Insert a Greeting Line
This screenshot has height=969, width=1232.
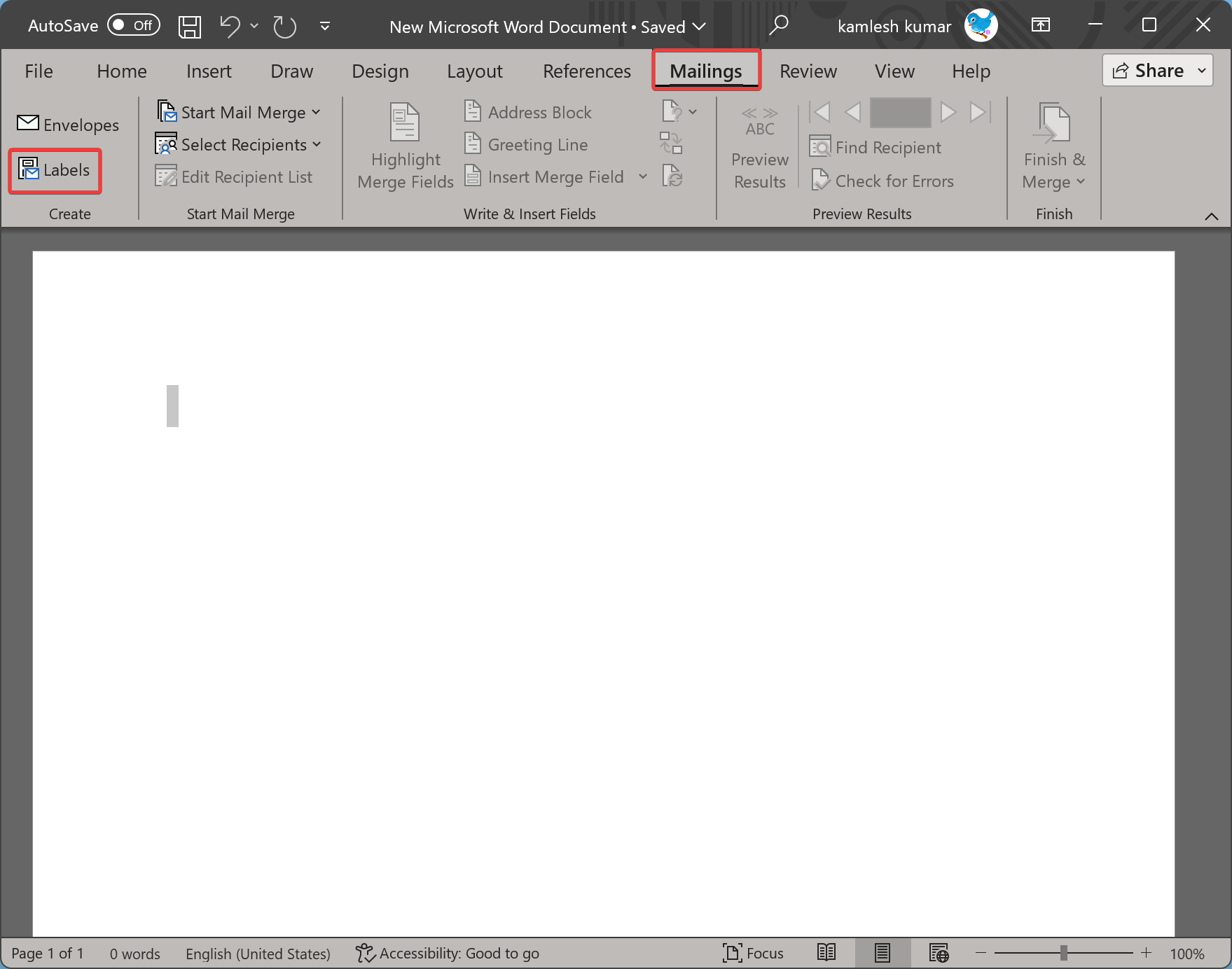[527, 145]
